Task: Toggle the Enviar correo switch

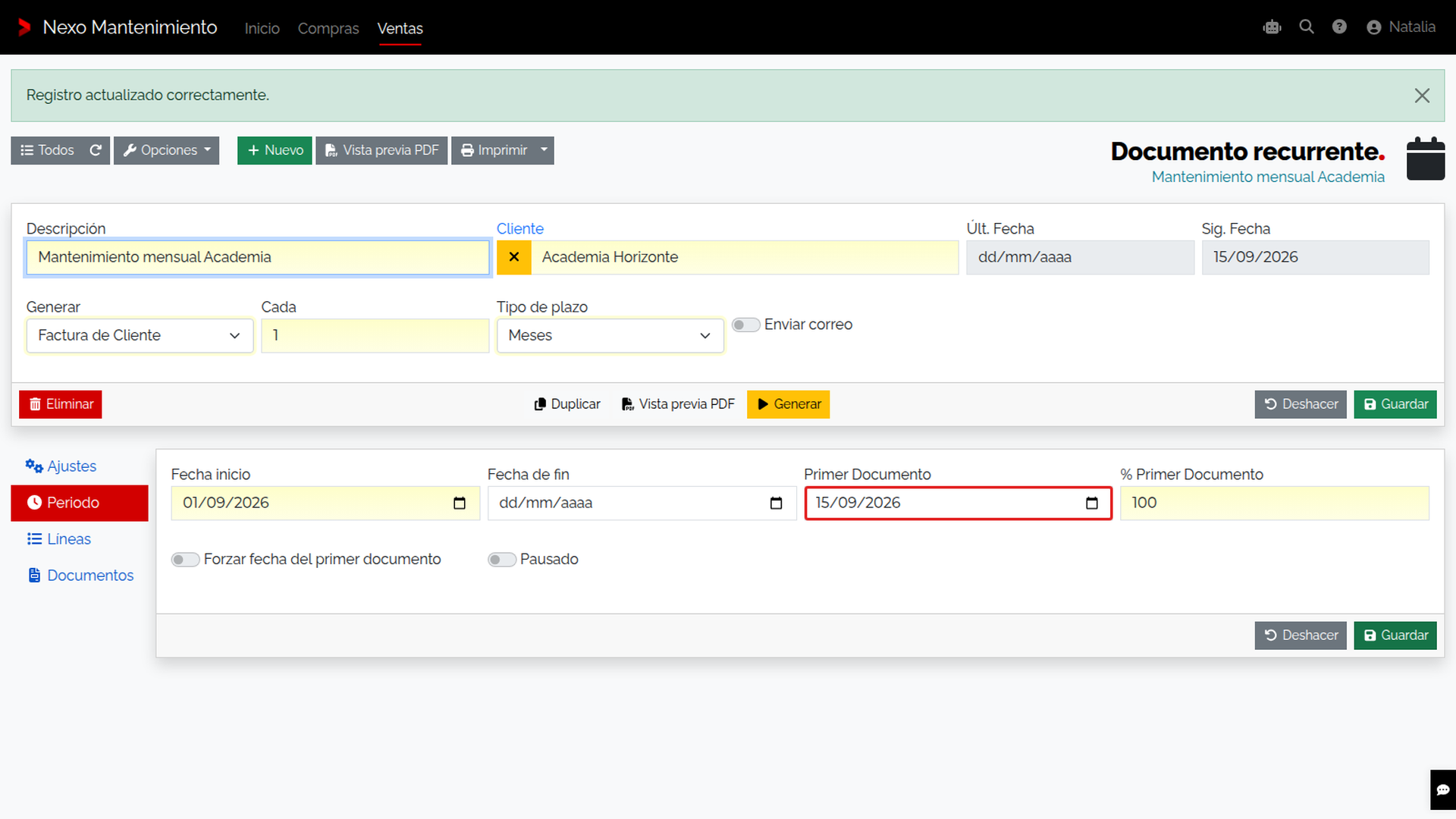Action: [x=746, y=325]
